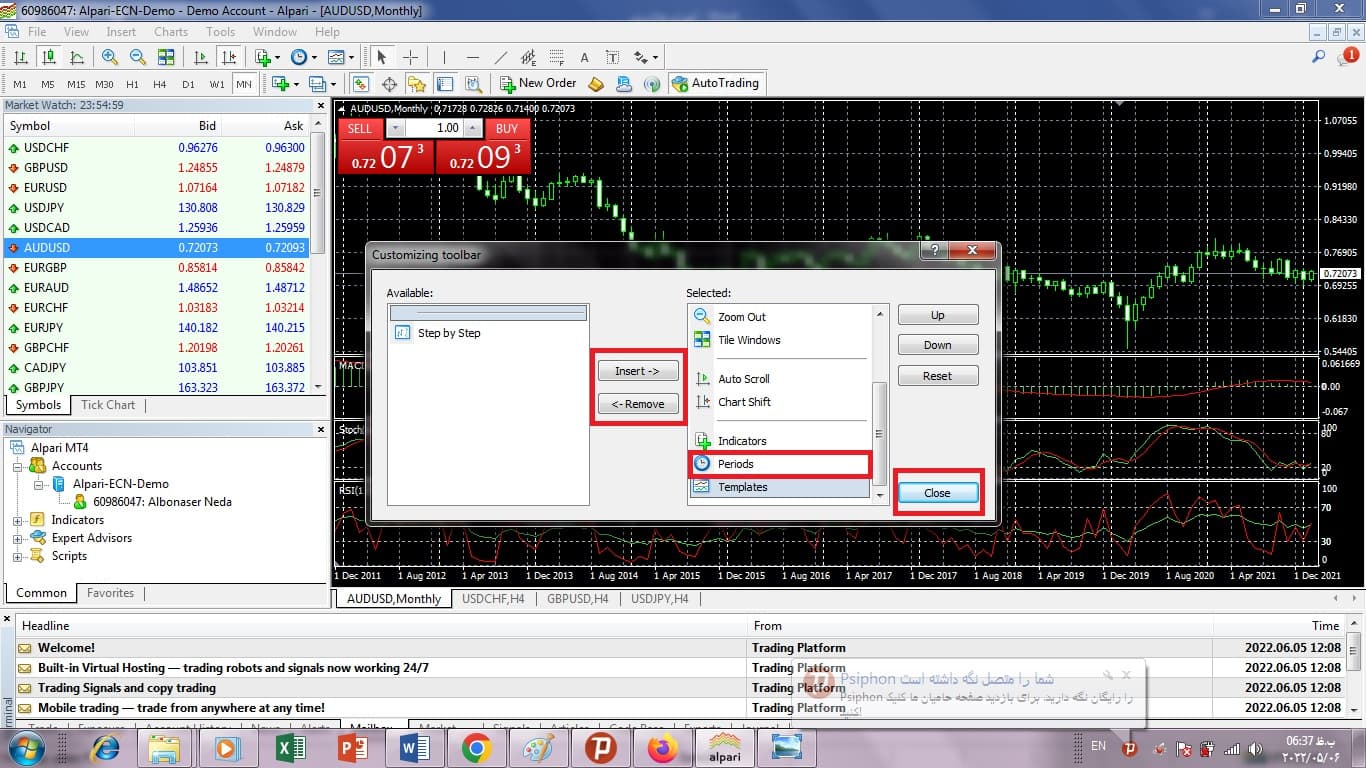Select the line chart icon
1366x768 pixels.
point(76,57)
